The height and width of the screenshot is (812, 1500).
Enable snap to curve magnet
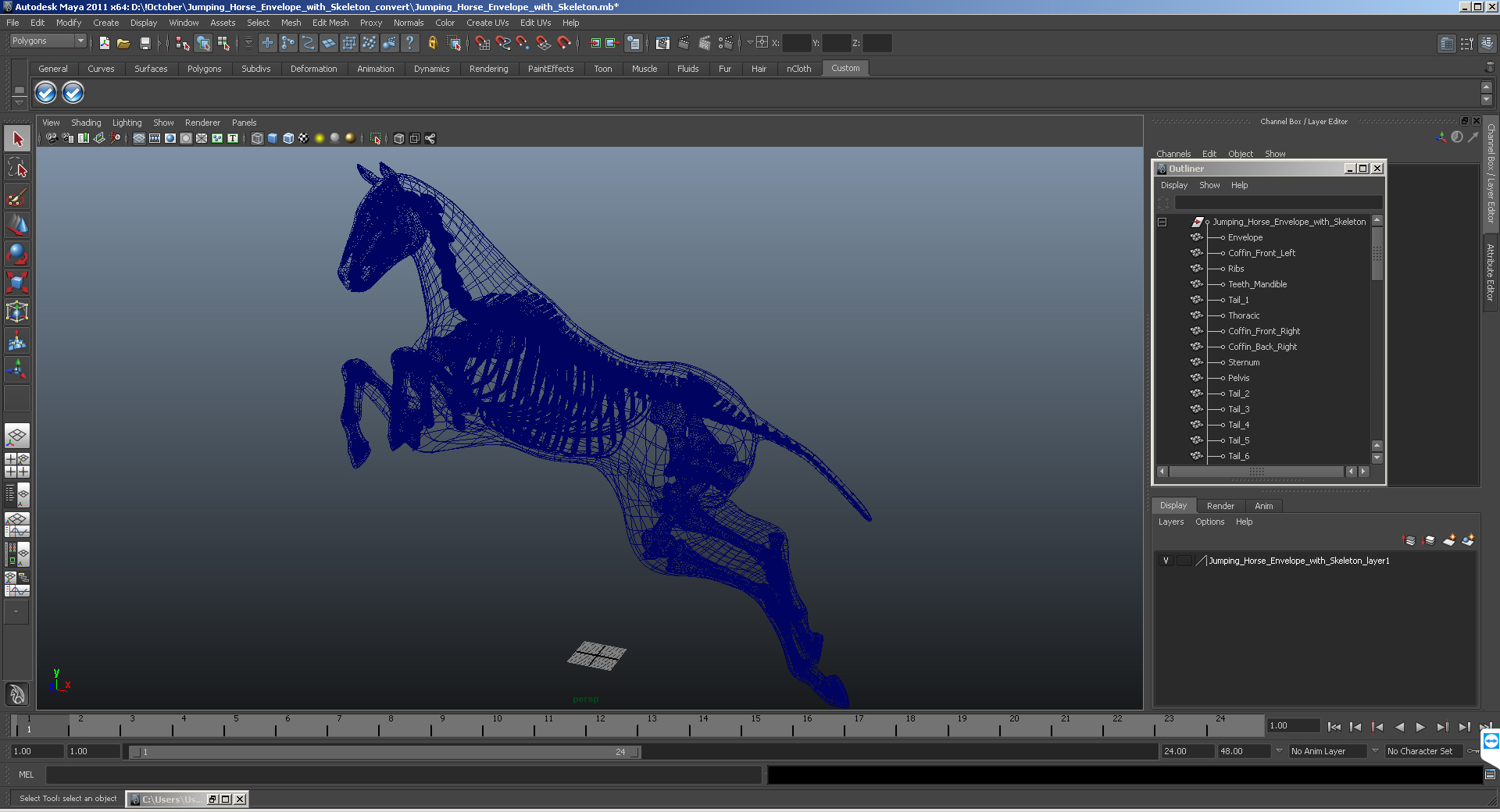click(502, 43)
